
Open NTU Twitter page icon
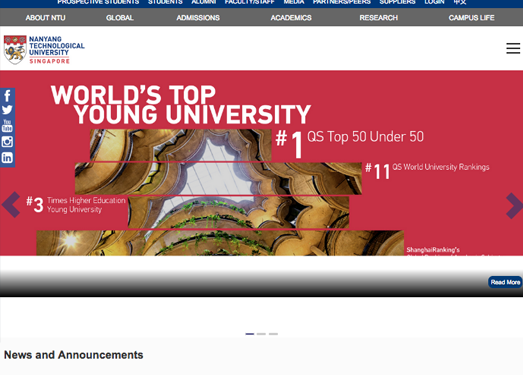7,109
